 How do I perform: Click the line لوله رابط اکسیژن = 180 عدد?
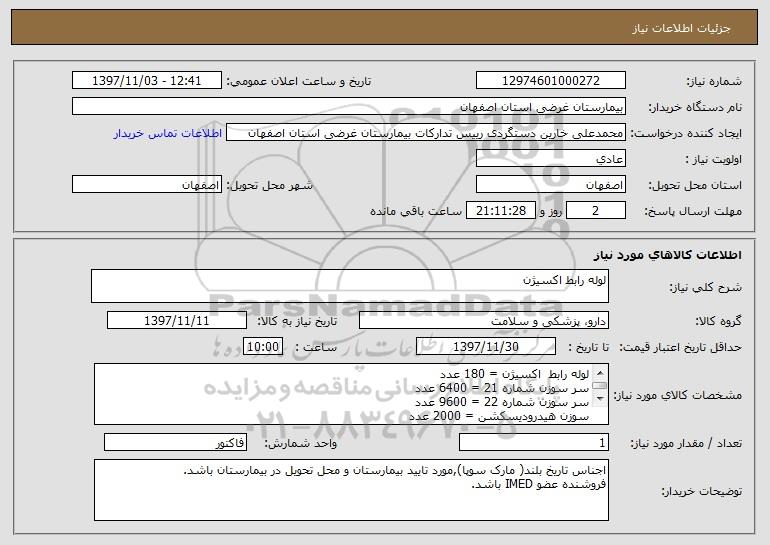coord(514,375)
